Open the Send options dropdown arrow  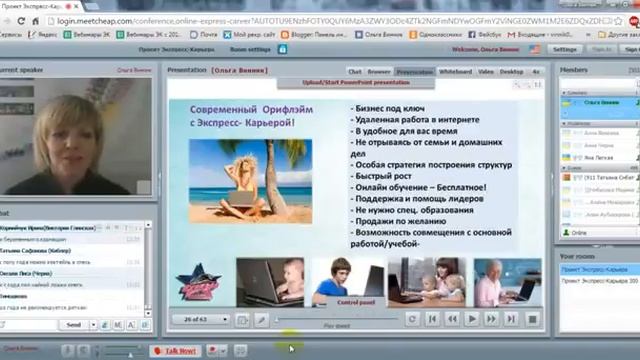click(x=93, y=325)
